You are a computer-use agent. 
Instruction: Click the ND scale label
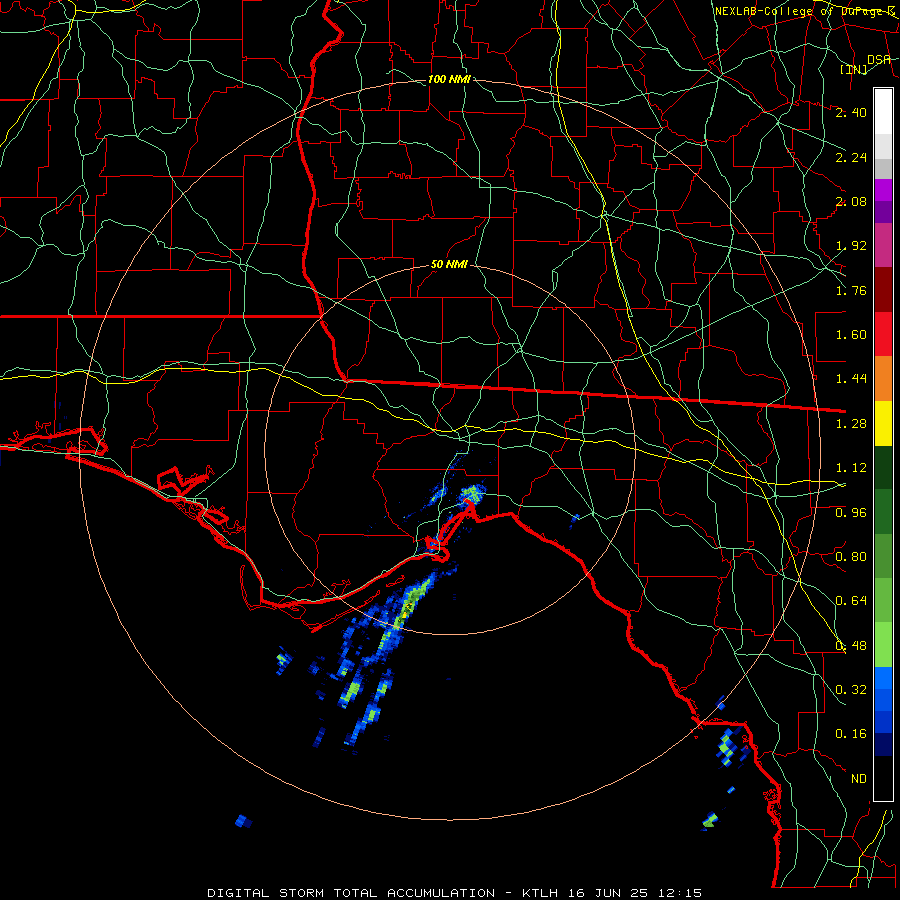[x=859, y=779]
